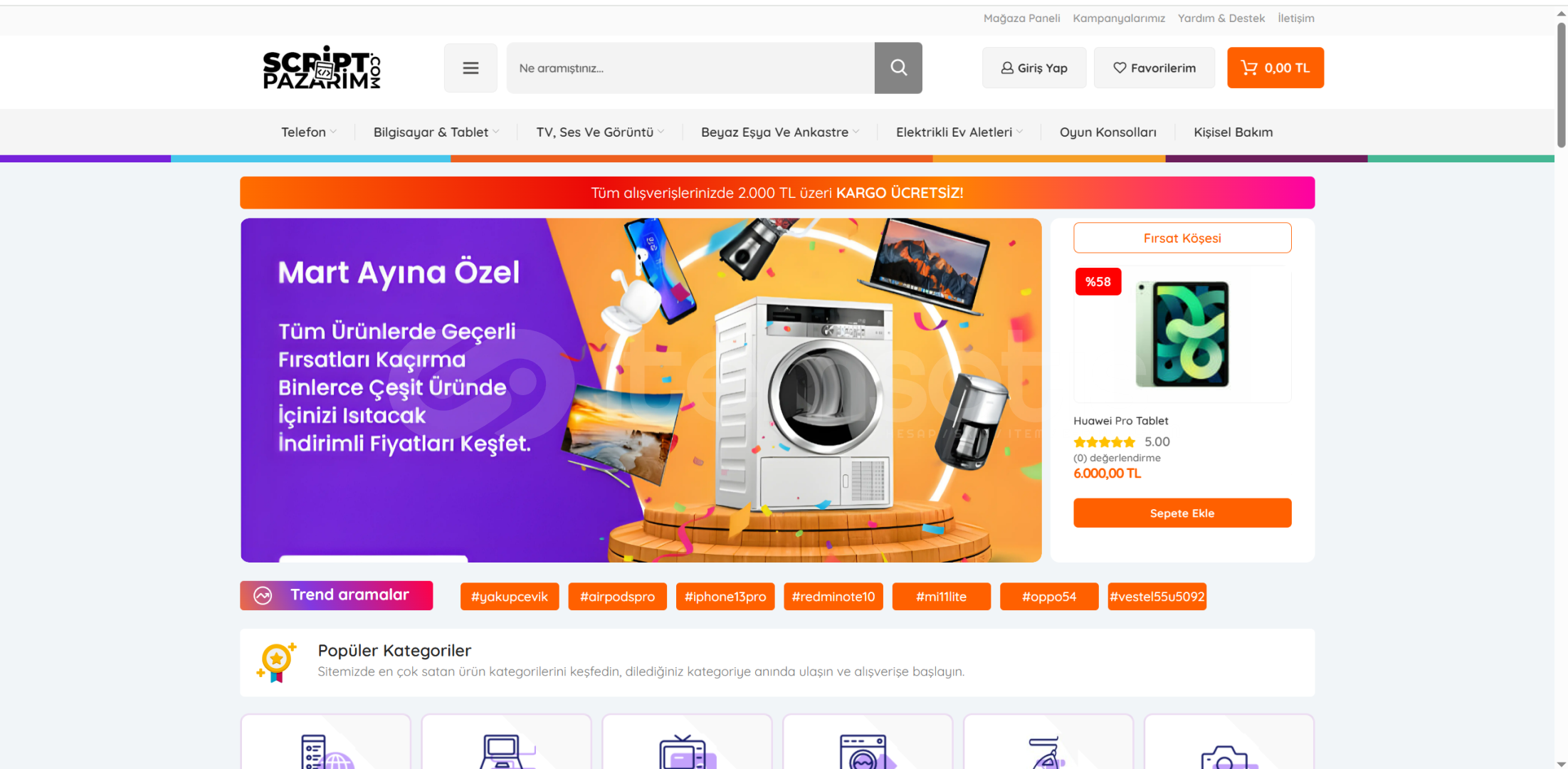Click the Trend aramalar icon
The width and height of the screenshot is (1568, 769).
click(x=263, y=596)
